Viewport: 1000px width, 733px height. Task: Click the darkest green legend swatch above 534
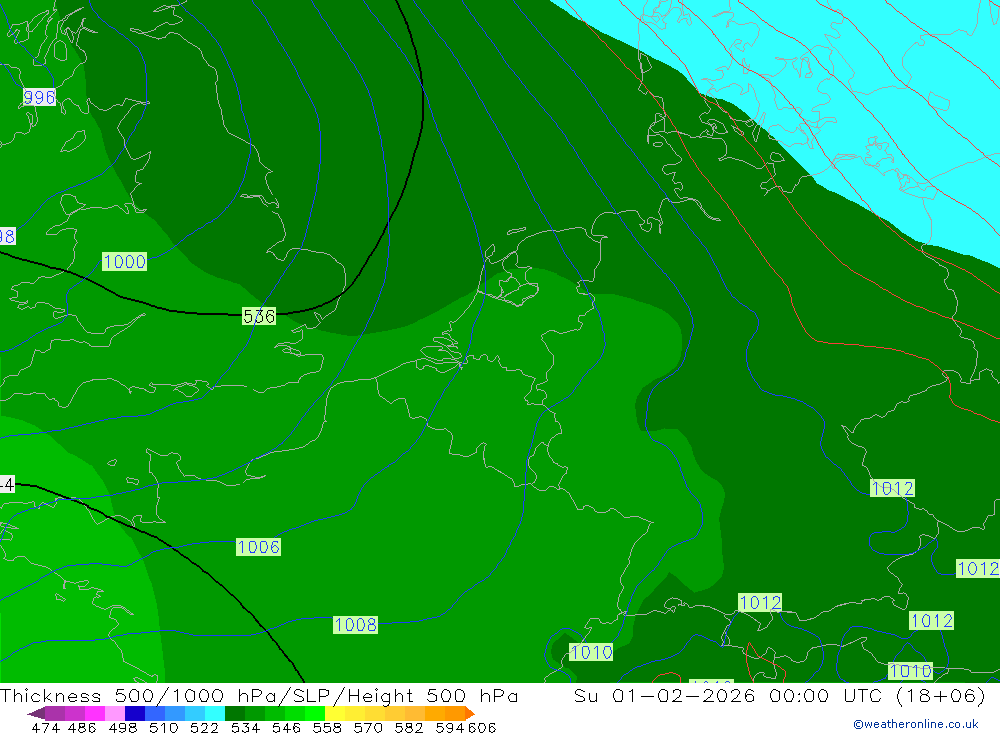(235, 713)
